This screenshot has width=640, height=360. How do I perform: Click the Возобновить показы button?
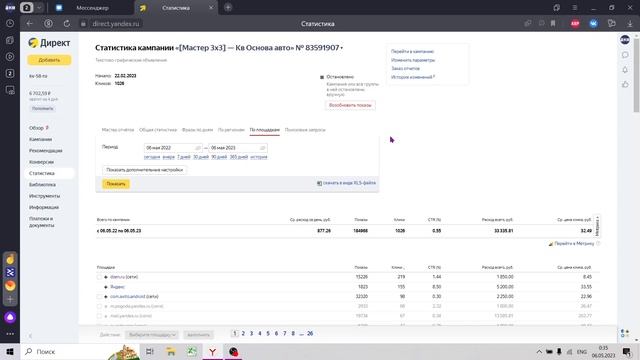(350, 105)
